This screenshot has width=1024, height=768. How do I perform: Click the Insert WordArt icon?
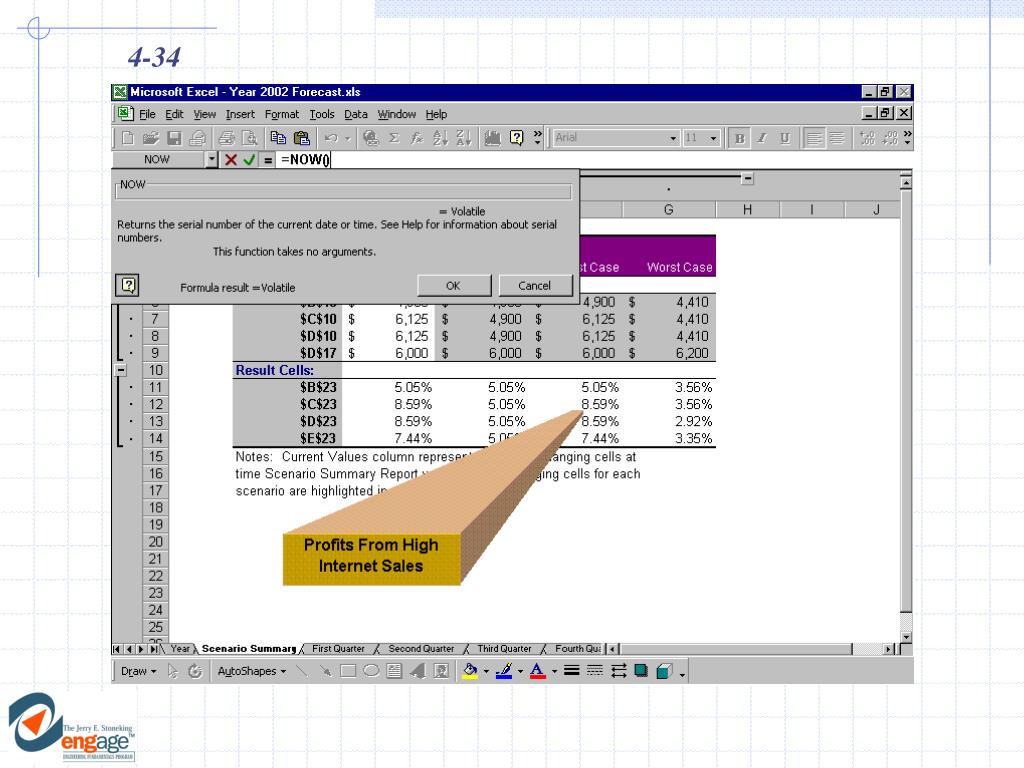[x=417, y=671]
